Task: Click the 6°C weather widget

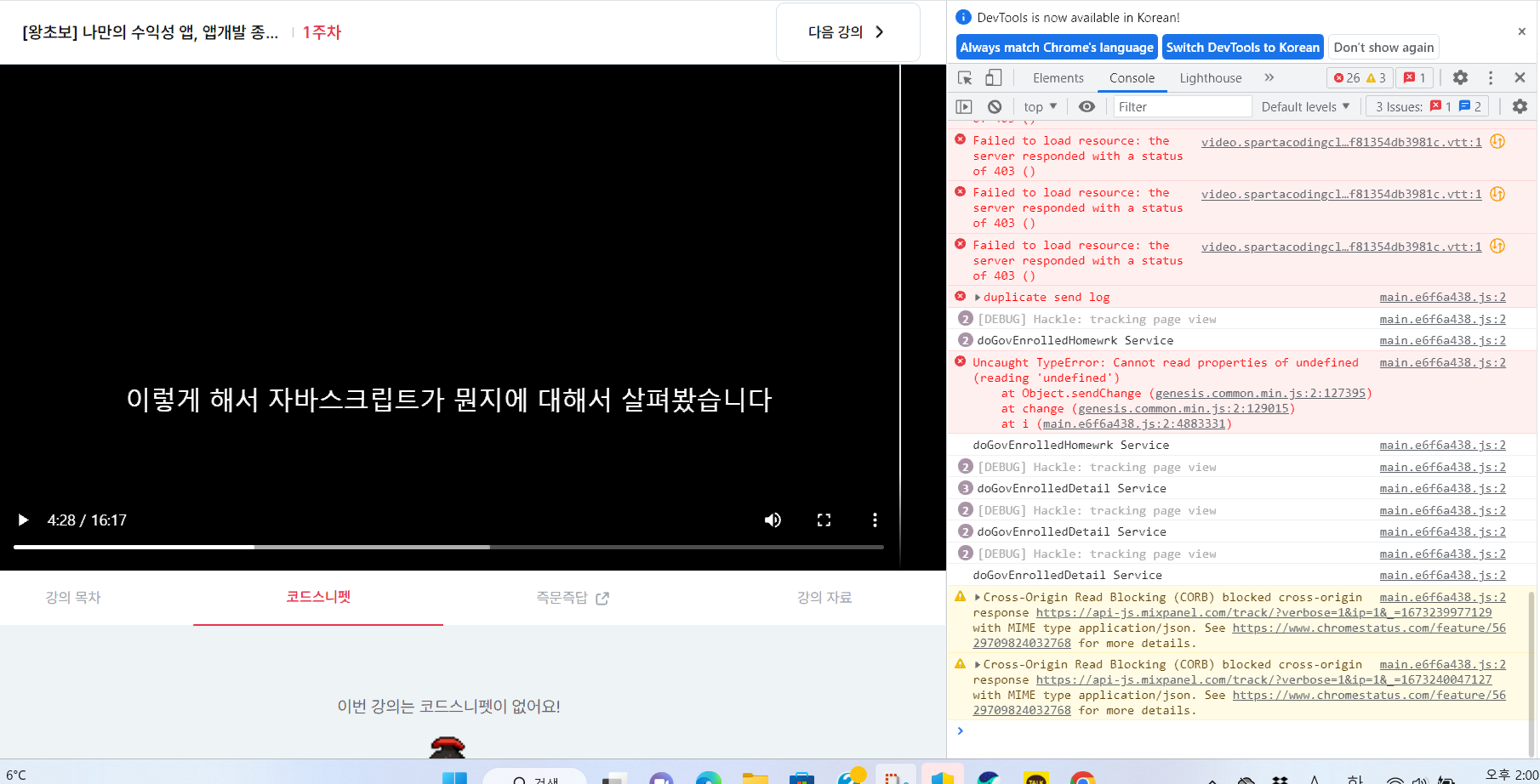Action: (x=16, y=775)
